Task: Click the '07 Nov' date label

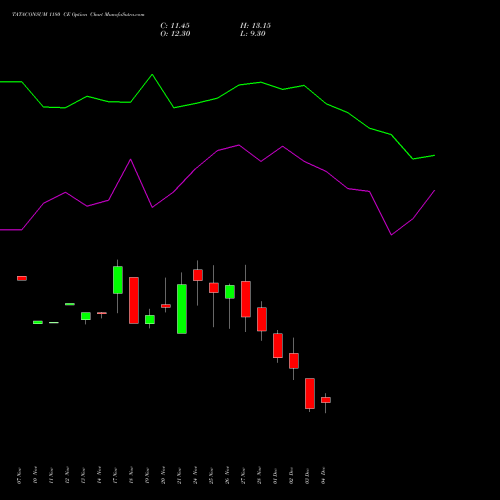Action: (x=19, y=476)
